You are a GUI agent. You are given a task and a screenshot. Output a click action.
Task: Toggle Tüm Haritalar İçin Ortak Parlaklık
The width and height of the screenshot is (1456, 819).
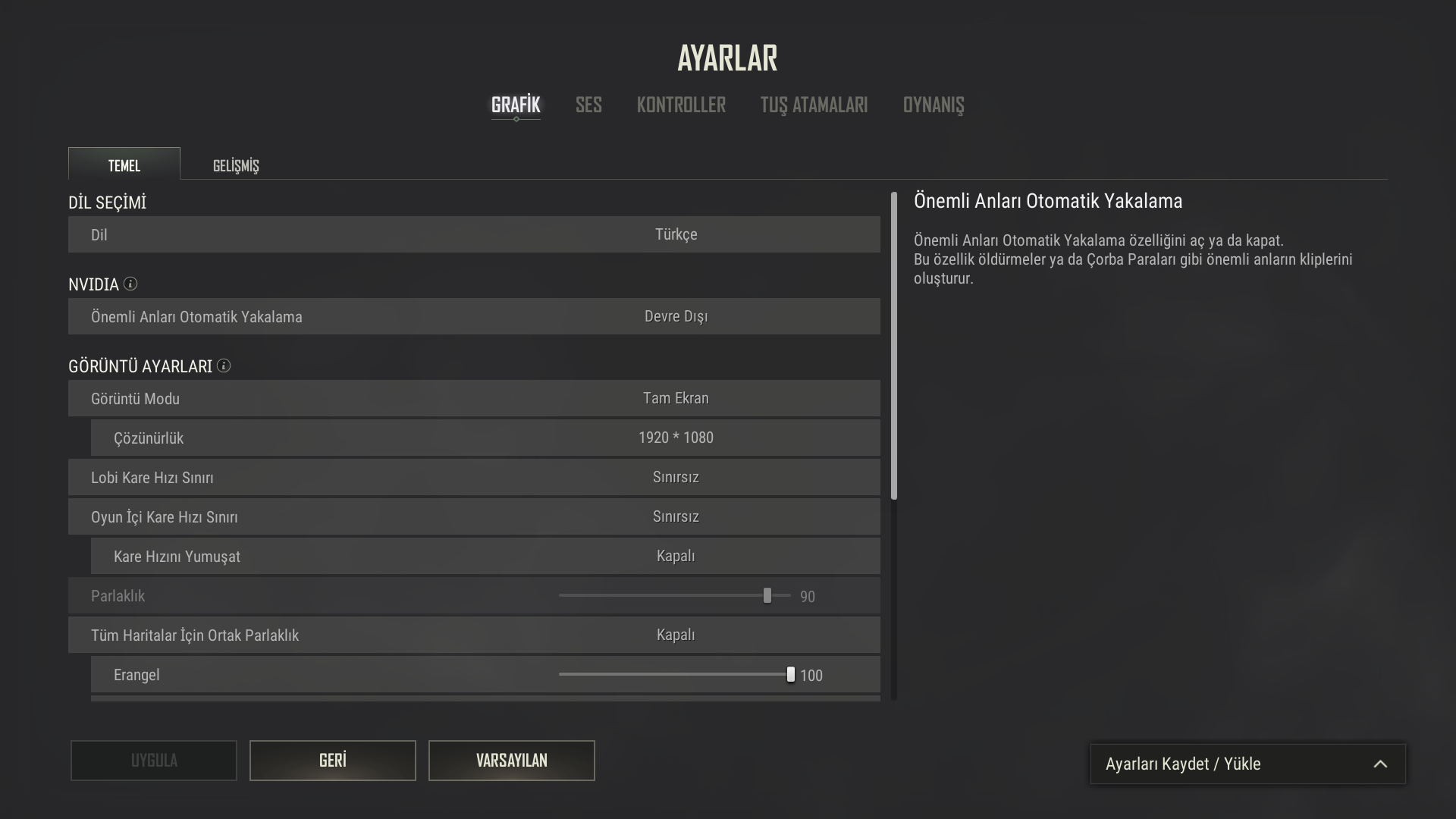pyautogui.click(x=675, y=635)
